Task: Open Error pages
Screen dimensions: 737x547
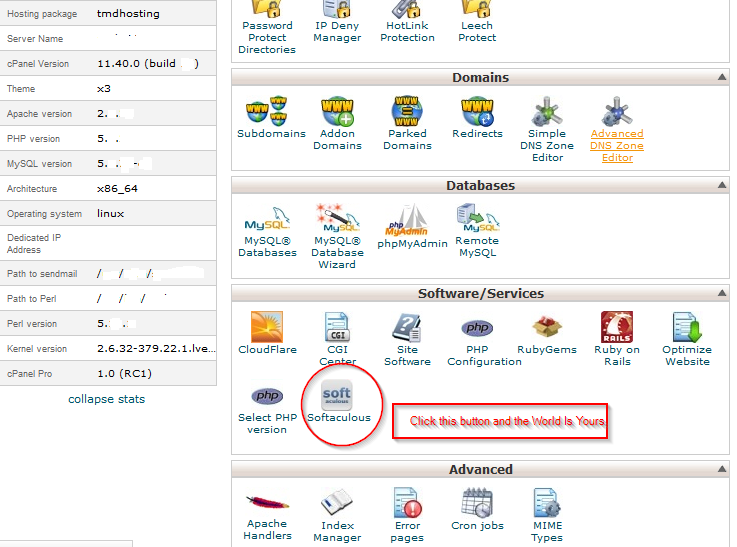Action: click(x=407, y=515)
